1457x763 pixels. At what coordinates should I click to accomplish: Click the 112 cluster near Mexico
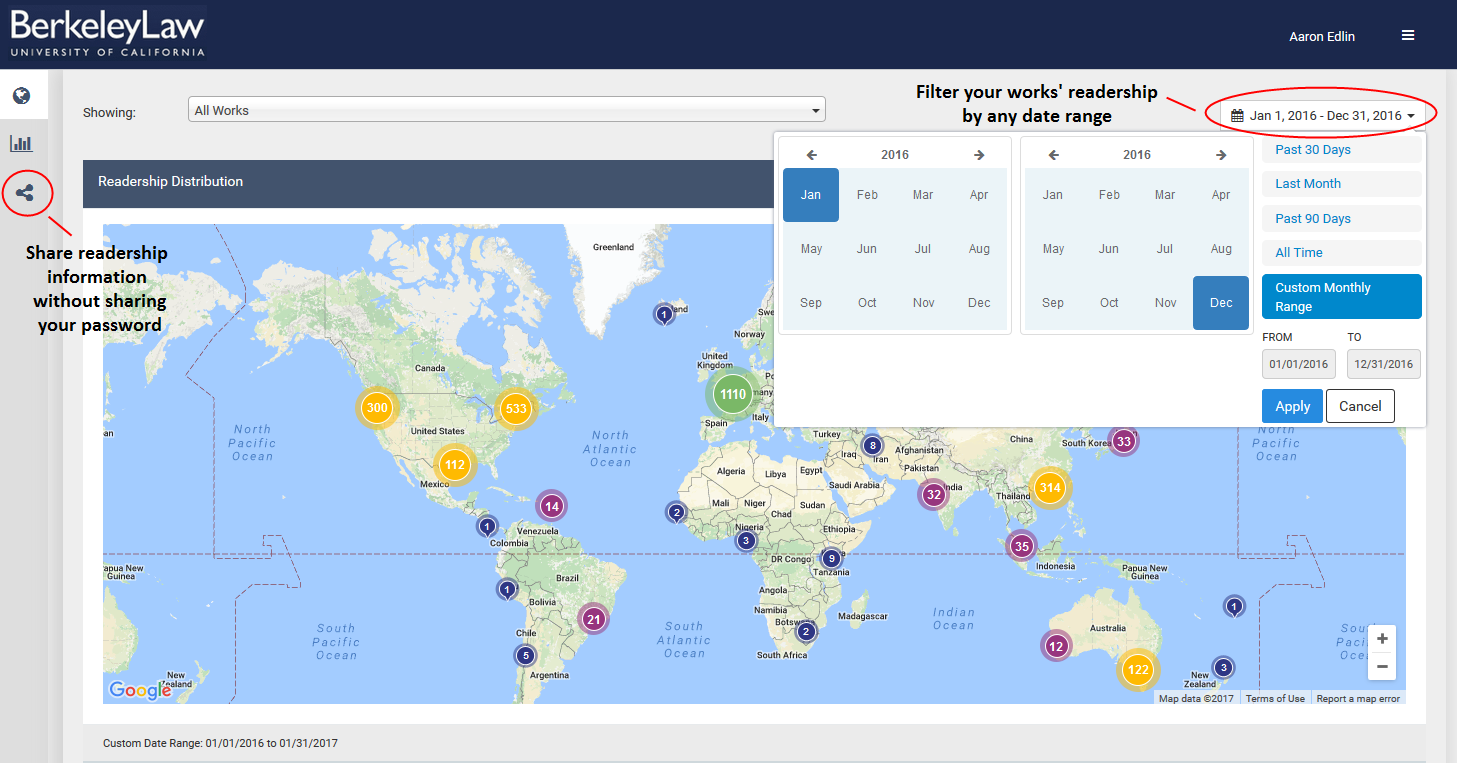click(455, 464)
